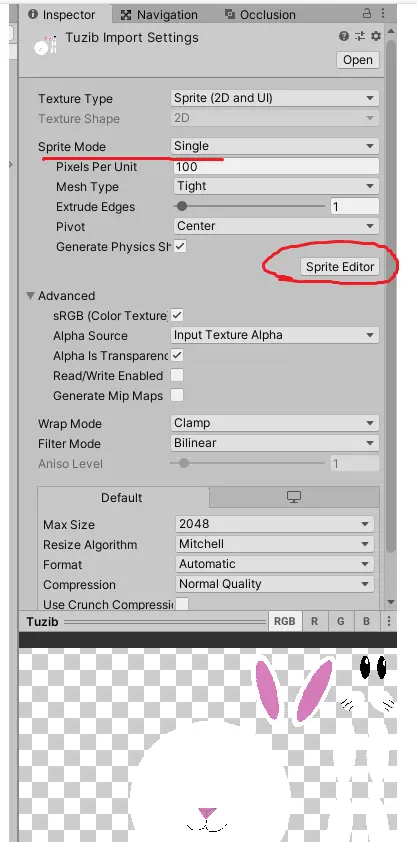Switch to the Occlusion tab

pos(261,15)
